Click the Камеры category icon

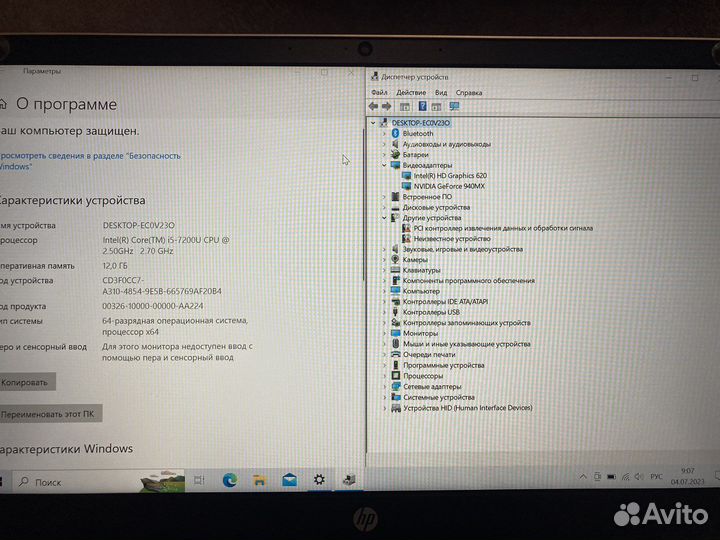395,259
